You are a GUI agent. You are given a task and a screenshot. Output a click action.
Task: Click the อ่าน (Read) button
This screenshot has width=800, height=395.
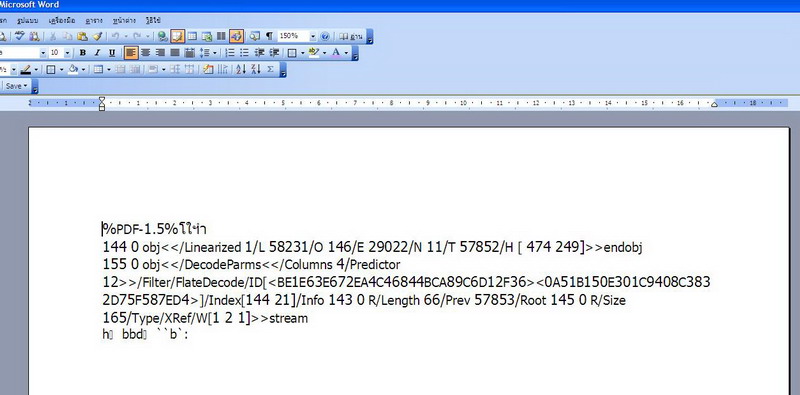click(351, 36)
